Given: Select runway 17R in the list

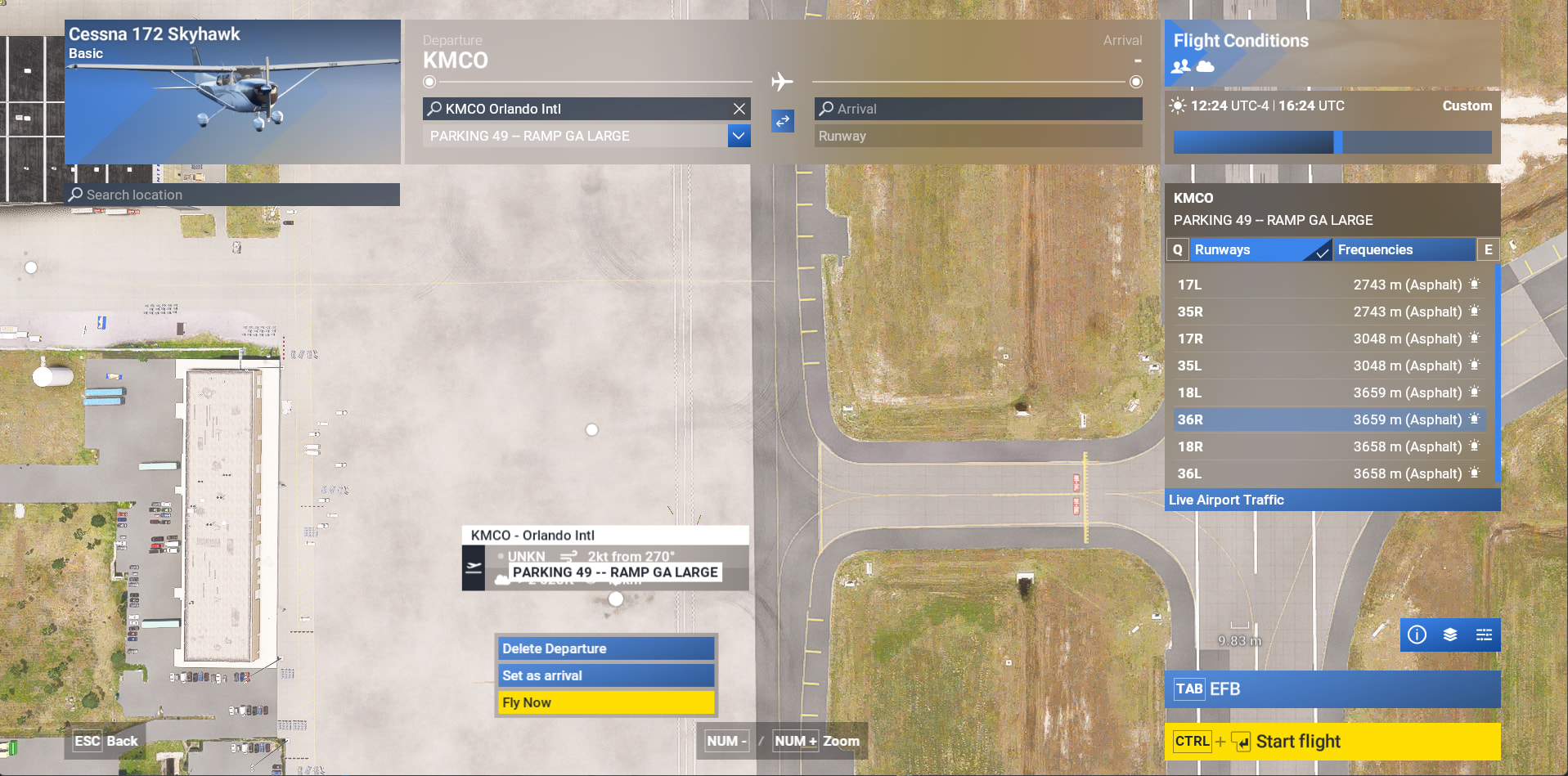Looking at the screenshot, I should [1329, 339].
